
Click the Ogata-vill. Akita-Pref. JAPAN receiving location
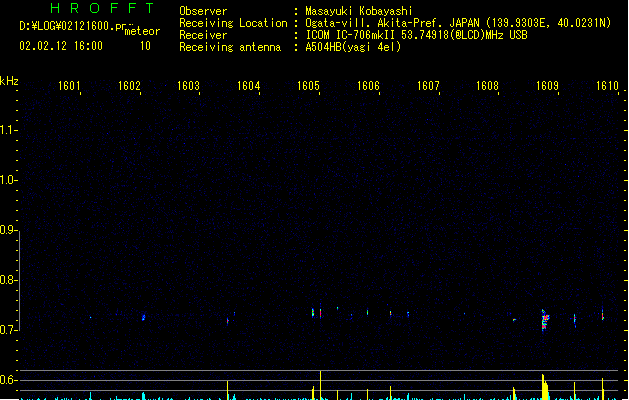[458, 23]
